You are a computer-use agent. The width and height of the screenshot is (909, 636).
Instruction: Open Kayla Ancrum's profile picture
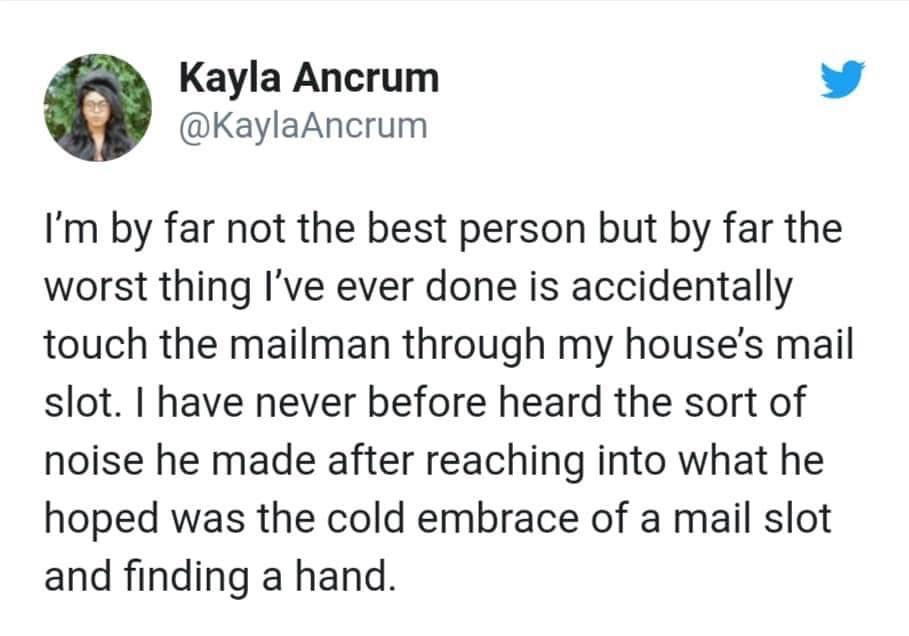(x=97, y=106)
